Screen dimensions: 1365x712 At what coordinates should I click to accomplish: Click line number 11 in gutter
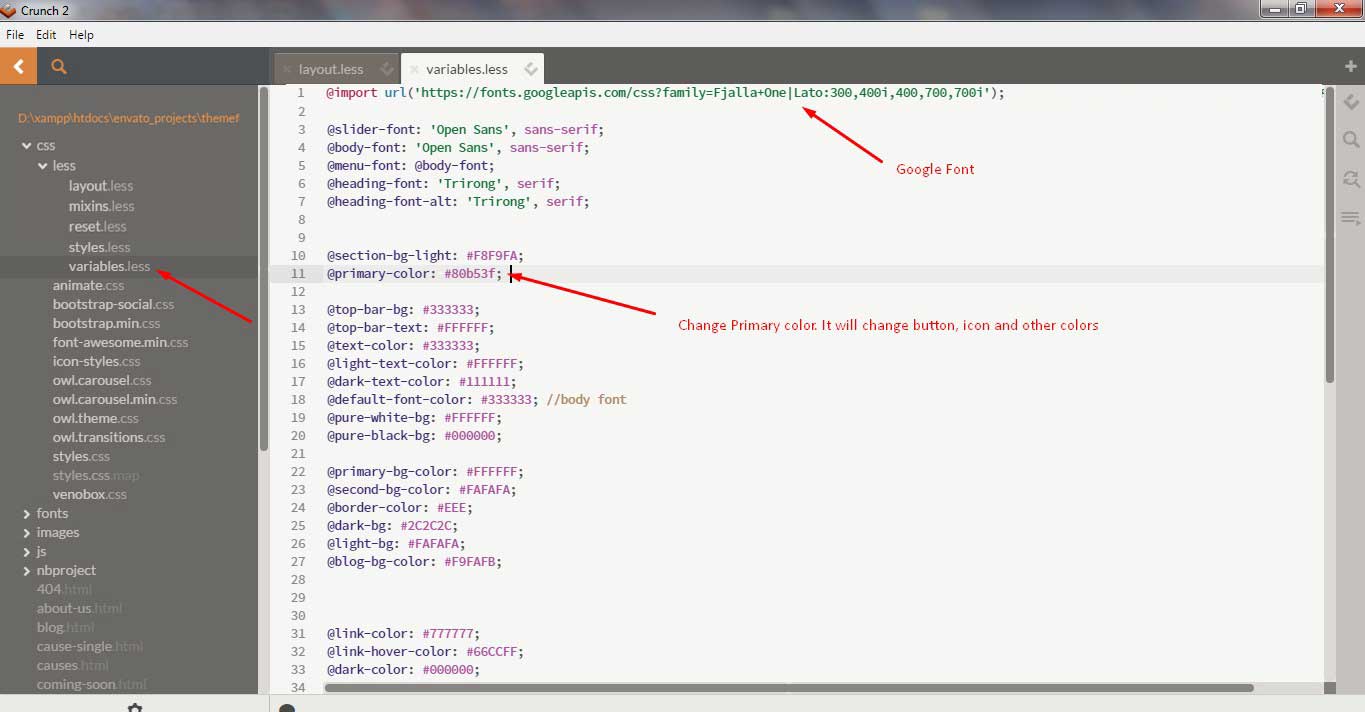point(298,274)
